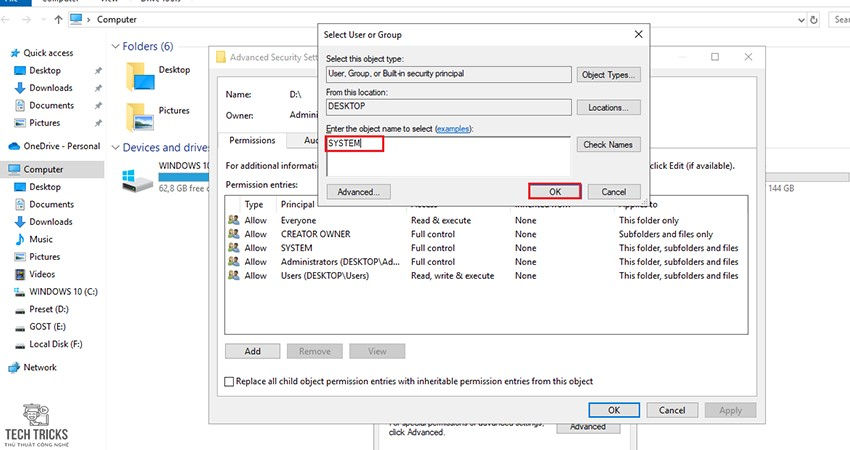Screen dimensions: 850x450
Task: Open Downloads under Computer
Action: coord(50,222)
